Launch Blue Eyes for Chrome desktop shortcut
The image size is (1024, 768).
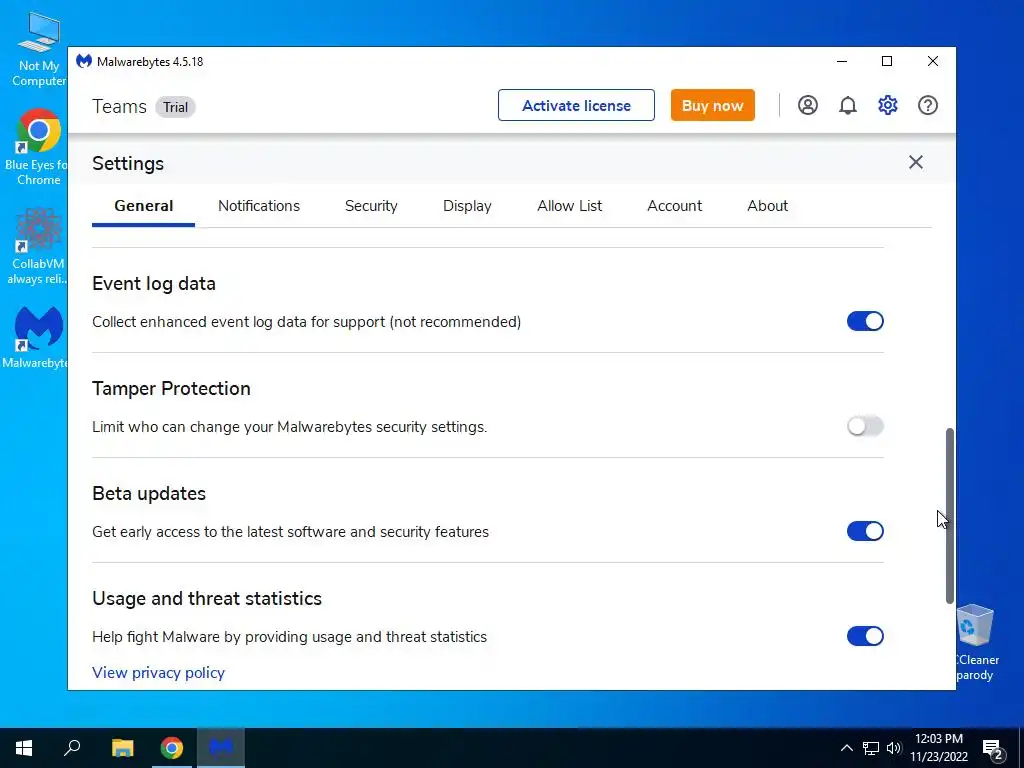tap(38, 148)
